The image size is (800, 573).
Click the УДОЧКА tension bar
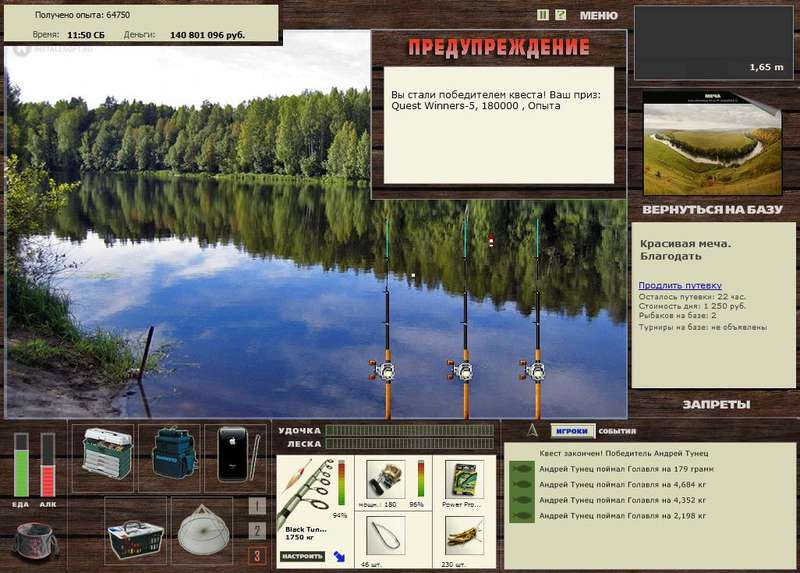coord(410,431)
